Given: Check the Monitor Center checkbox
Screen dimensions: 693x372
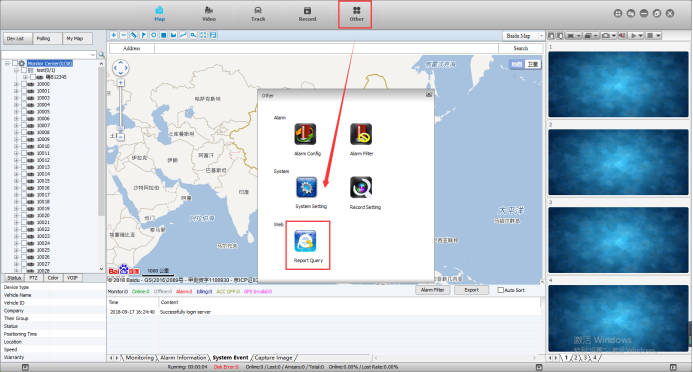Looking at the screenshot, I should click(x=15, y=64).
